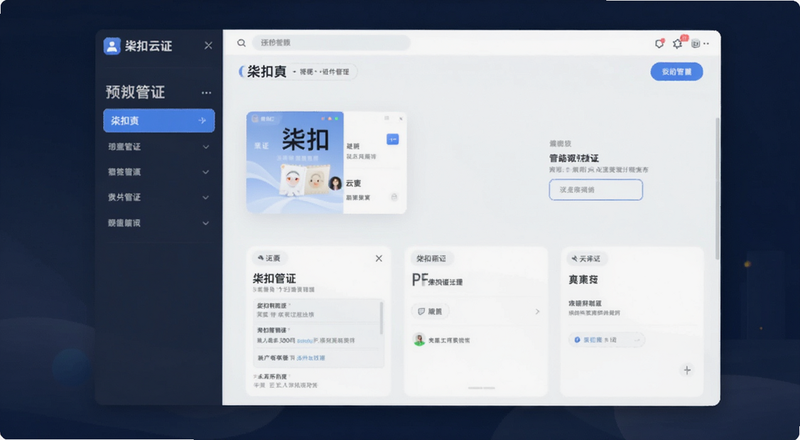Click the small blue square button in the preview card
Screen dimensions: 800x440
tap(392, 139)
